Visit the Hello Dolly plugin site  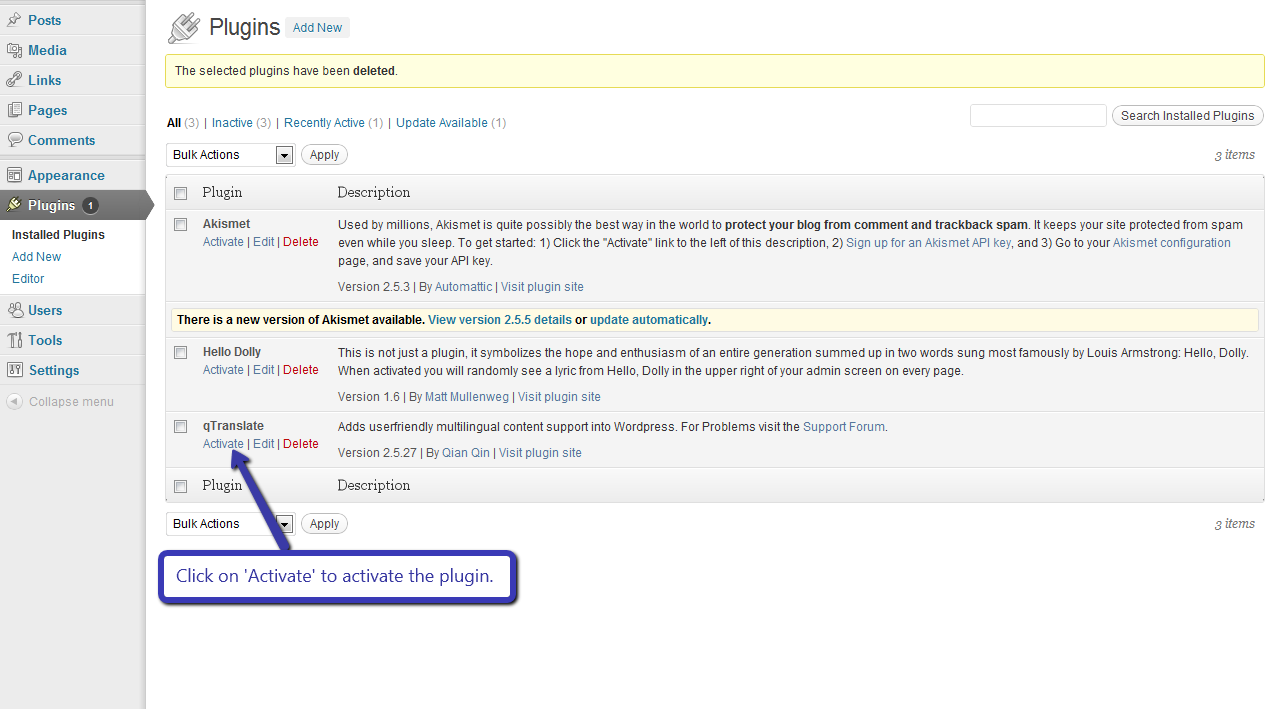point(559,397)
